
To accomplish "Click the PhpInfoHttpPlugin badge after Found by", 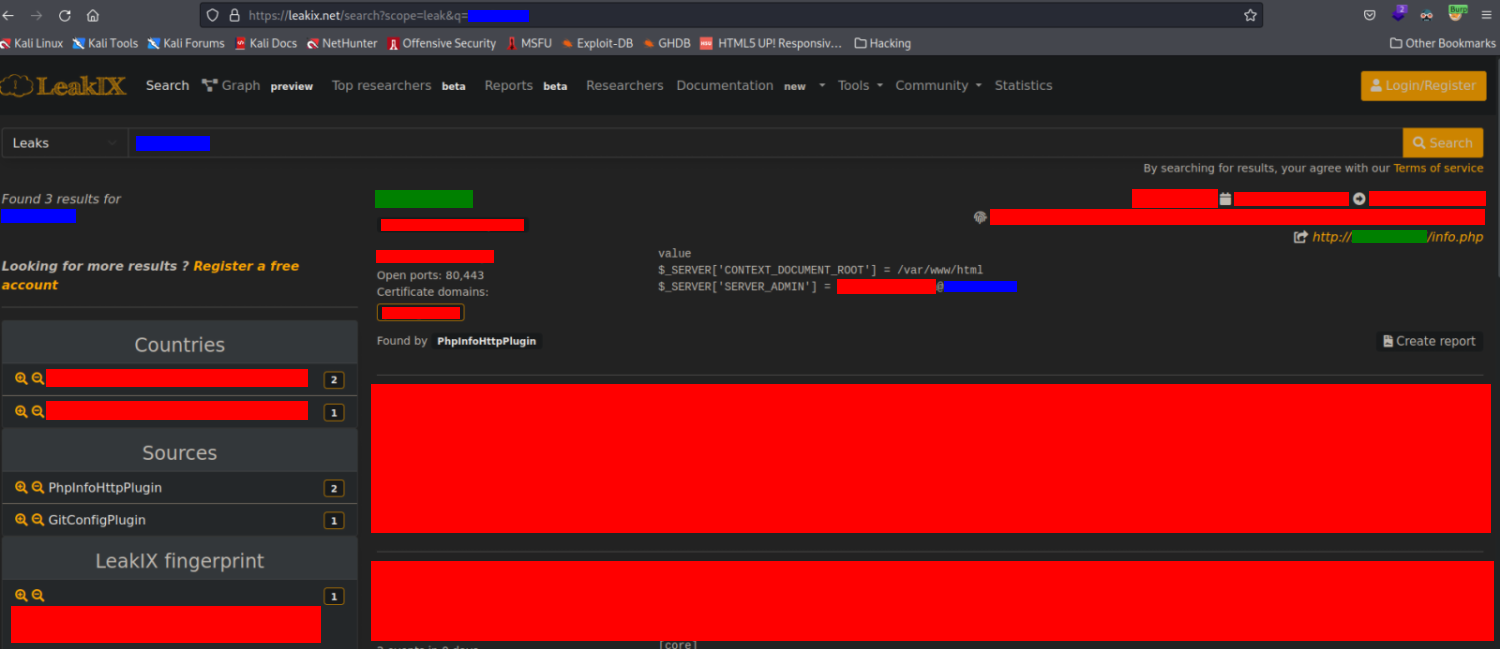I will pos(487,341).
